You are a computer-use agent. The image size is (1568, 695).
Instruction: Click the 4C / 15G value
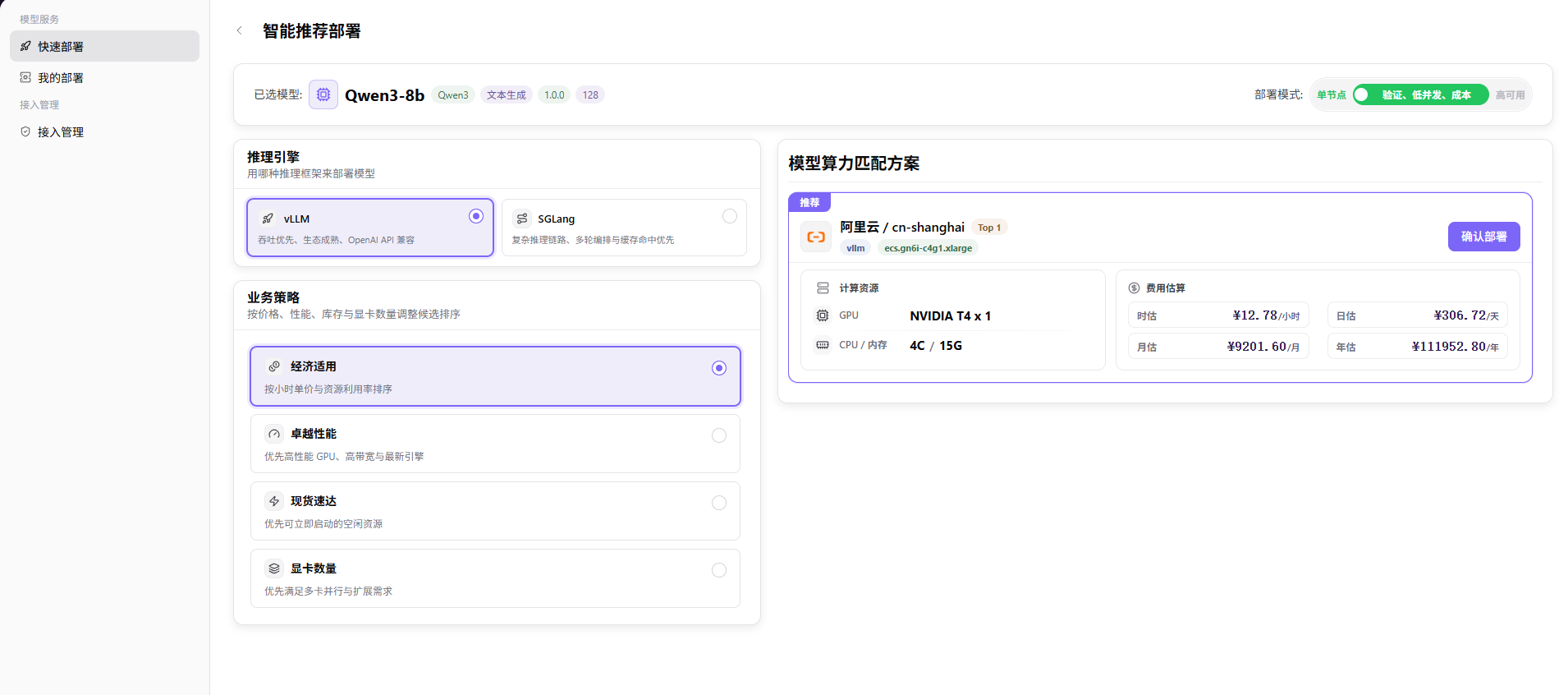[936, 346]
